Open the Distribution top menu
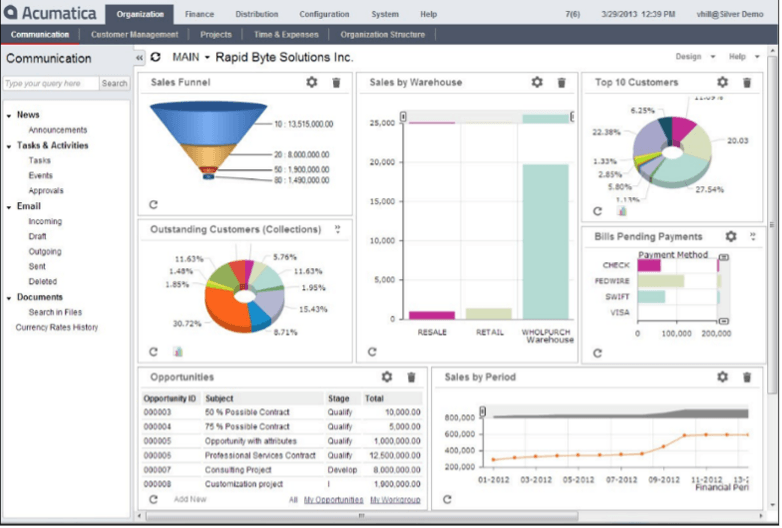Viewport: 782px width, 528px height. click(257, 14)
